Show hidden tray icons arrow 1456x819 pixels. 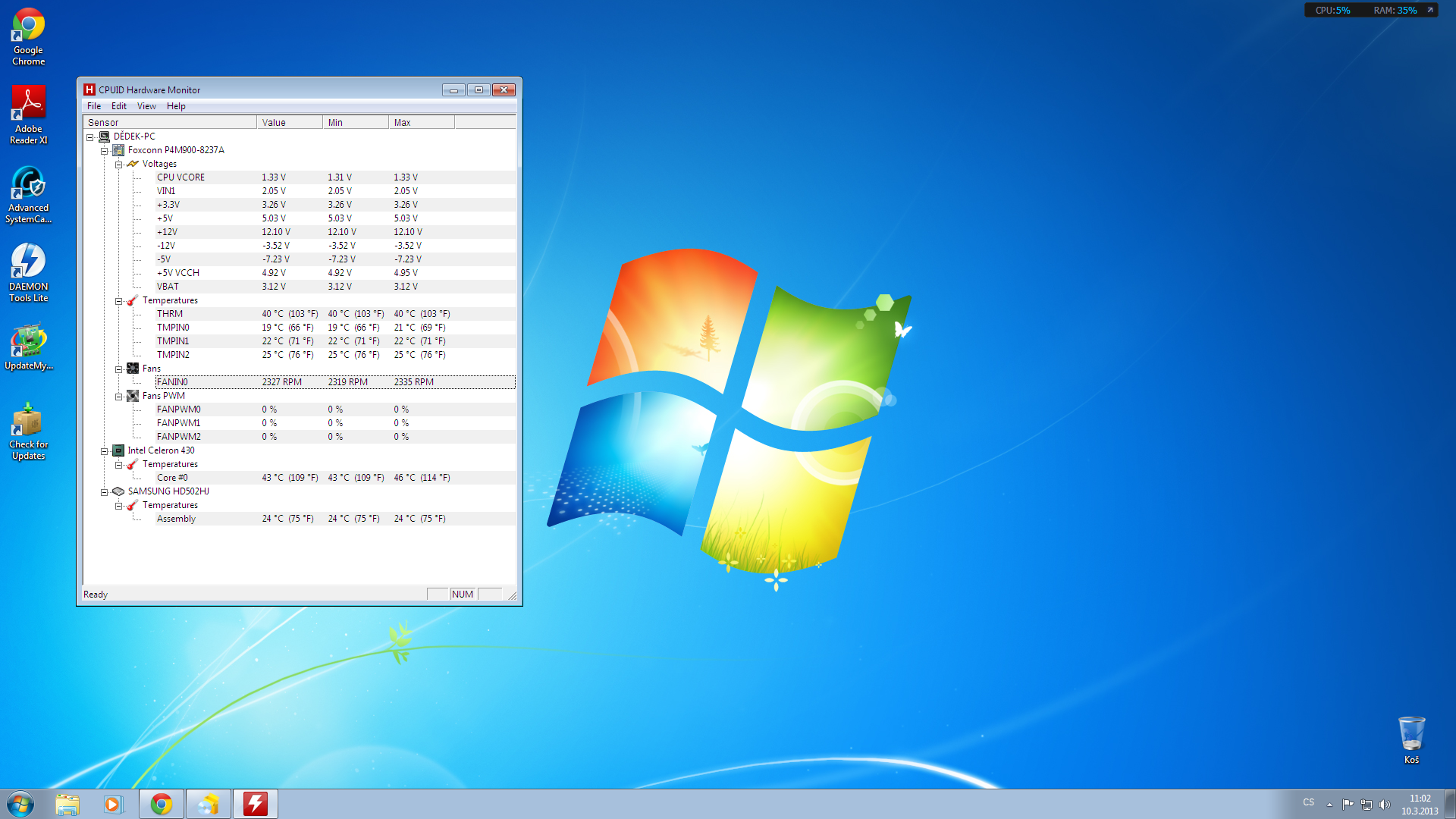(x=1329, y=804)
